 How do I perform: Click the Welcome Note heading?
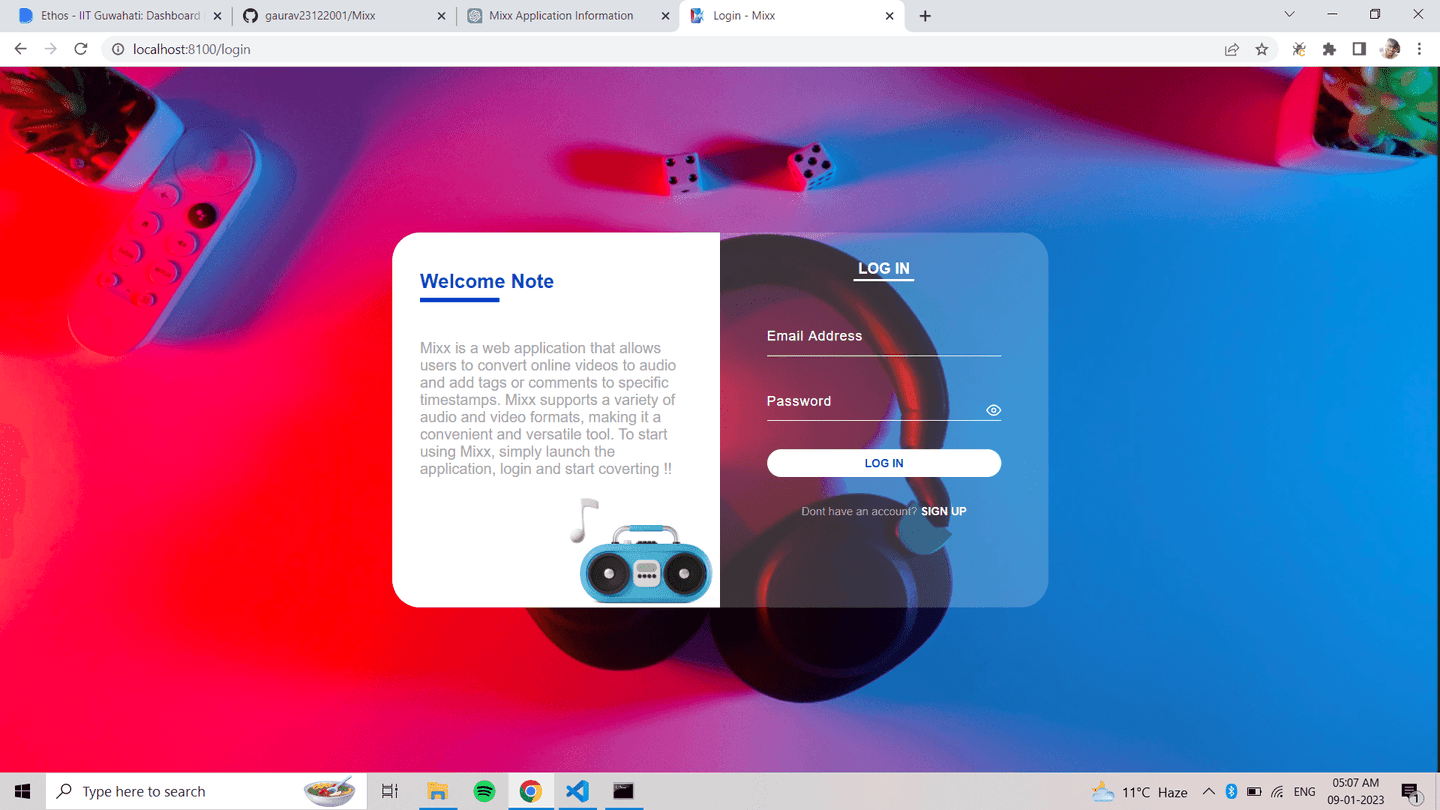pos(487,281)
